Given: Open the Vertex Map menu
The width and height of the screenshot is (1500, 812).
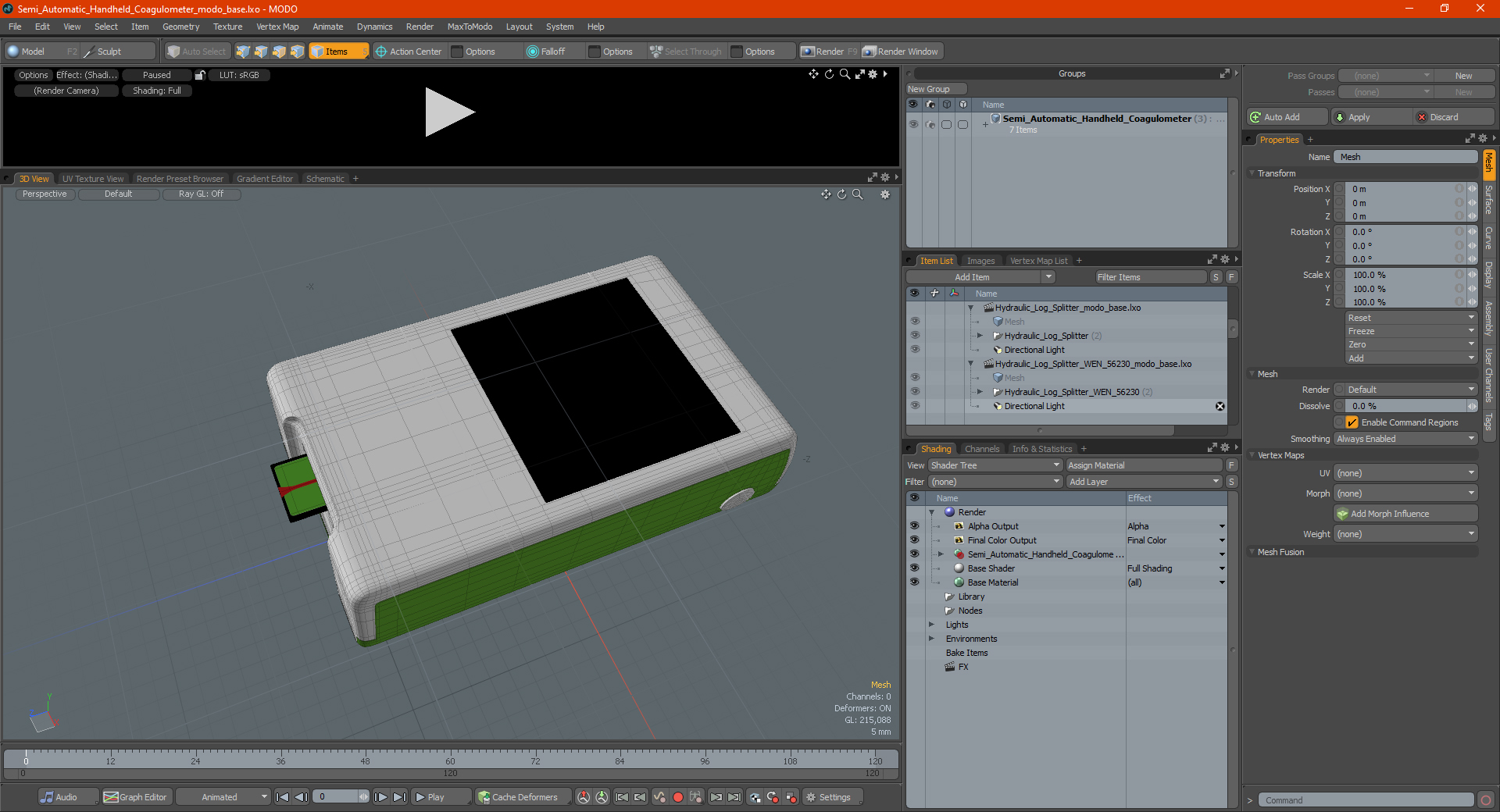Looking at the screenshot, I should [x=277, y=27].
